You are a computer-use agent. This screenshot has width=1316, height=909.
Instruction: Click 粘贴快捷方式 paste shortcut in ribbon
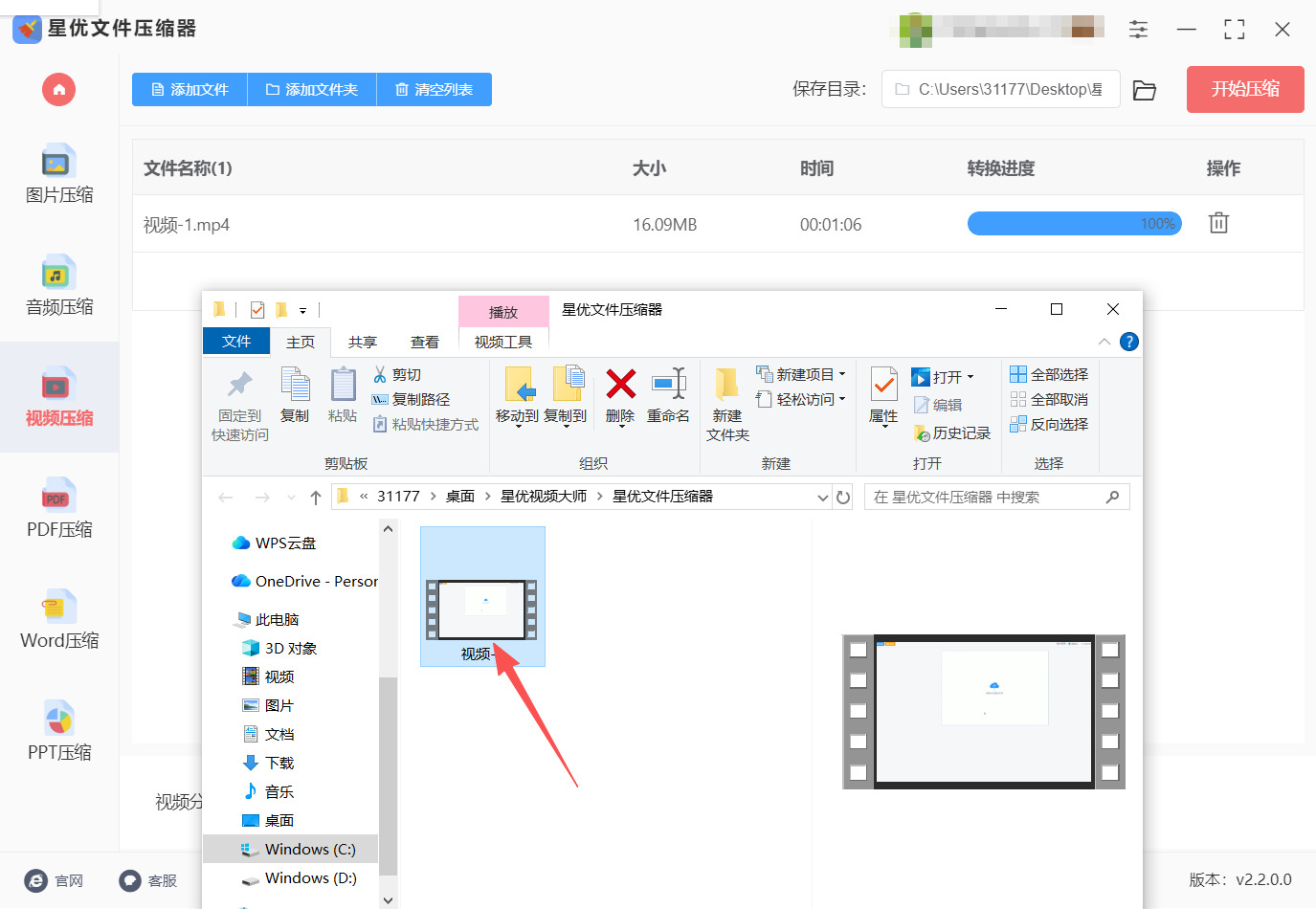(425, 425)
